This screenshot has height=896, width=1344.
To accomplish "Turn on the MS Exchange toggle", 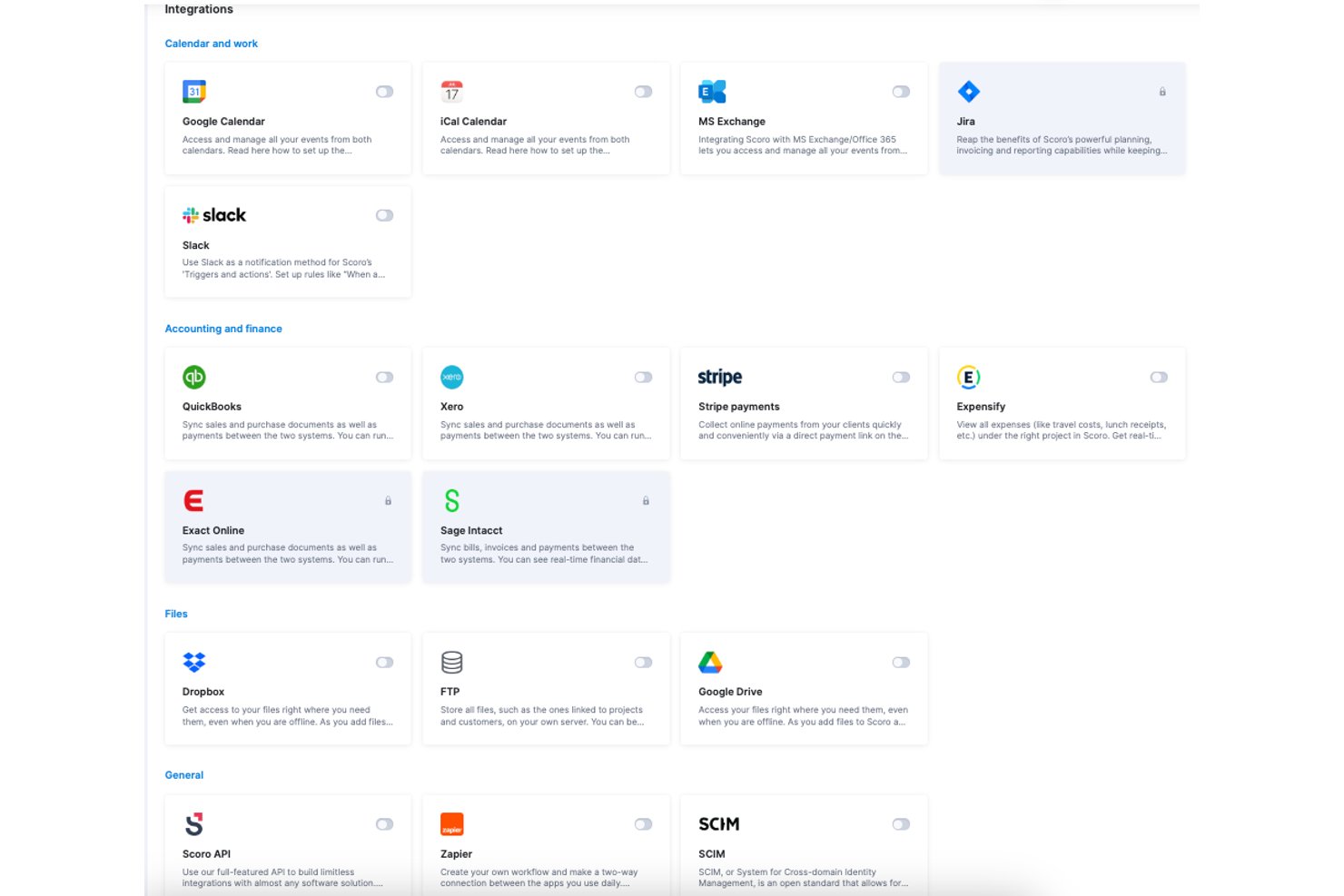I will [x=901, y=92].
